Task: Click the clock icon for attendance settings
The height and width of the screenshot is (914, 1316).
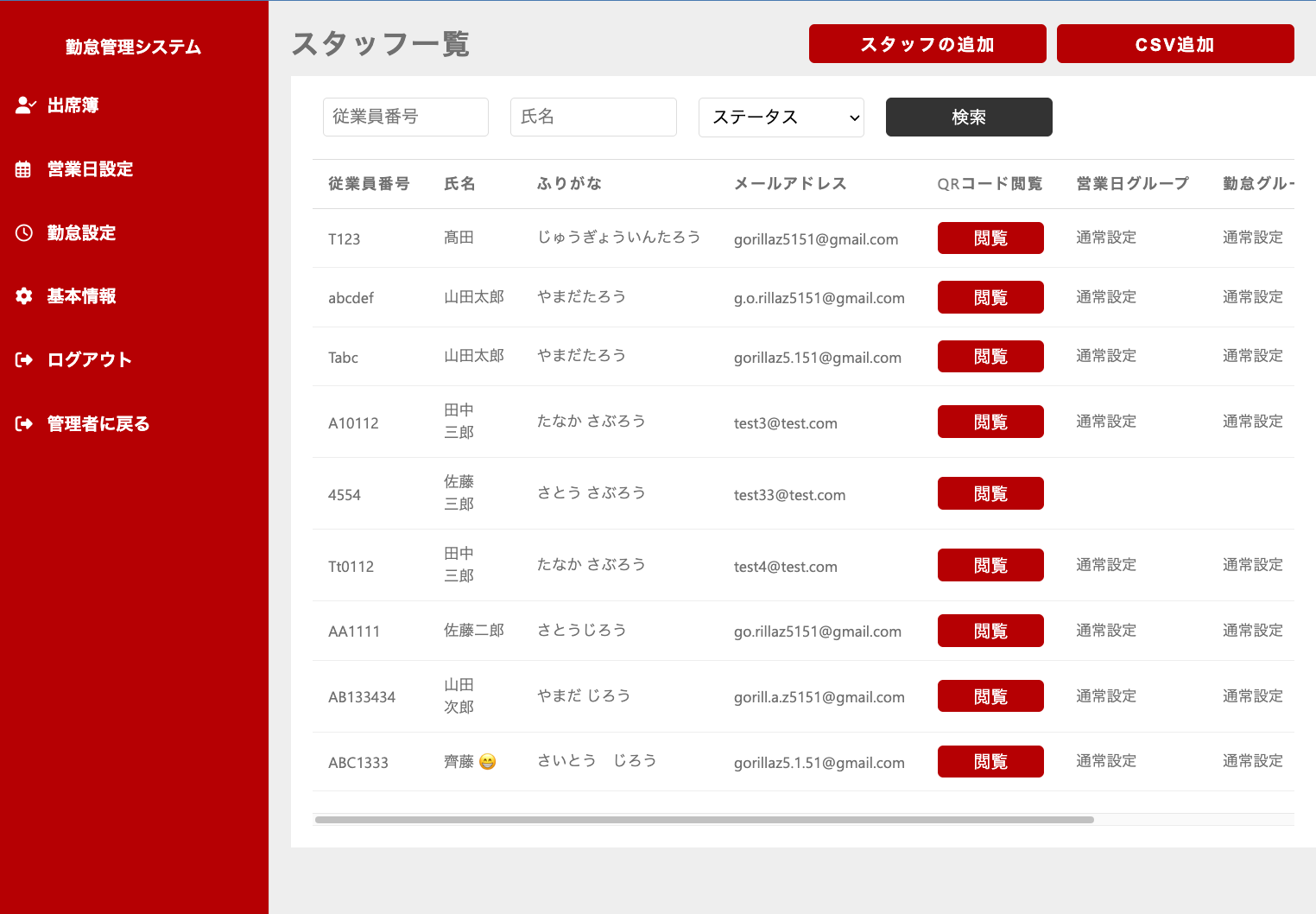Action: tap(24, 232)
